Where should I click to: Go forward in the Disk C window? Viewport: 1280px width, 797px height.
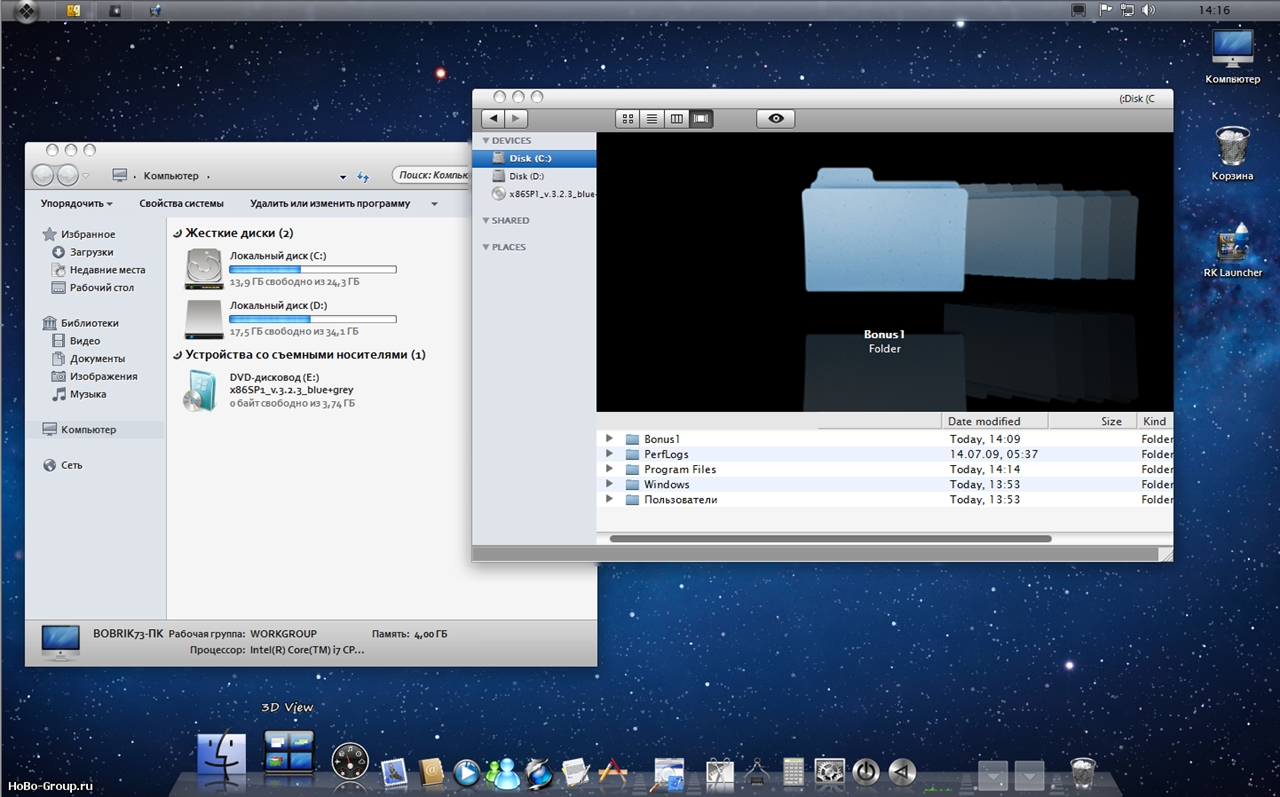point(517,119)
